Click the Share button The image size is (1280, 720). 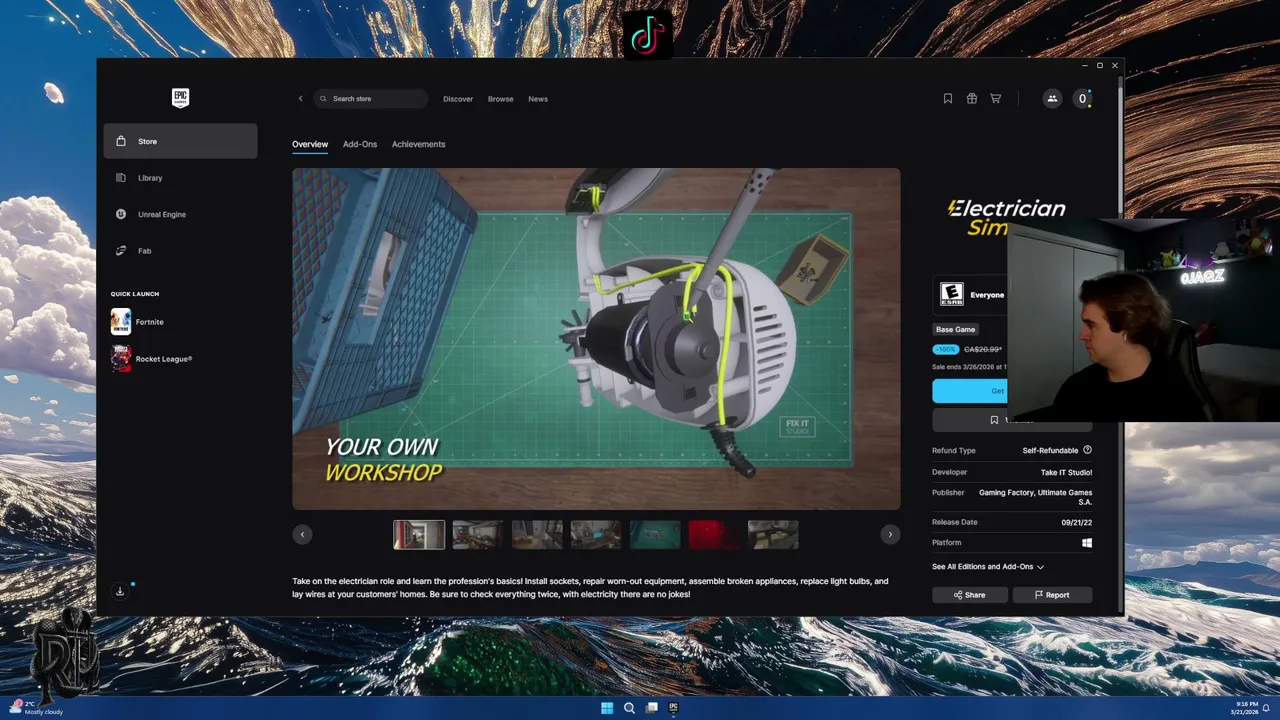tap(969, 595)
